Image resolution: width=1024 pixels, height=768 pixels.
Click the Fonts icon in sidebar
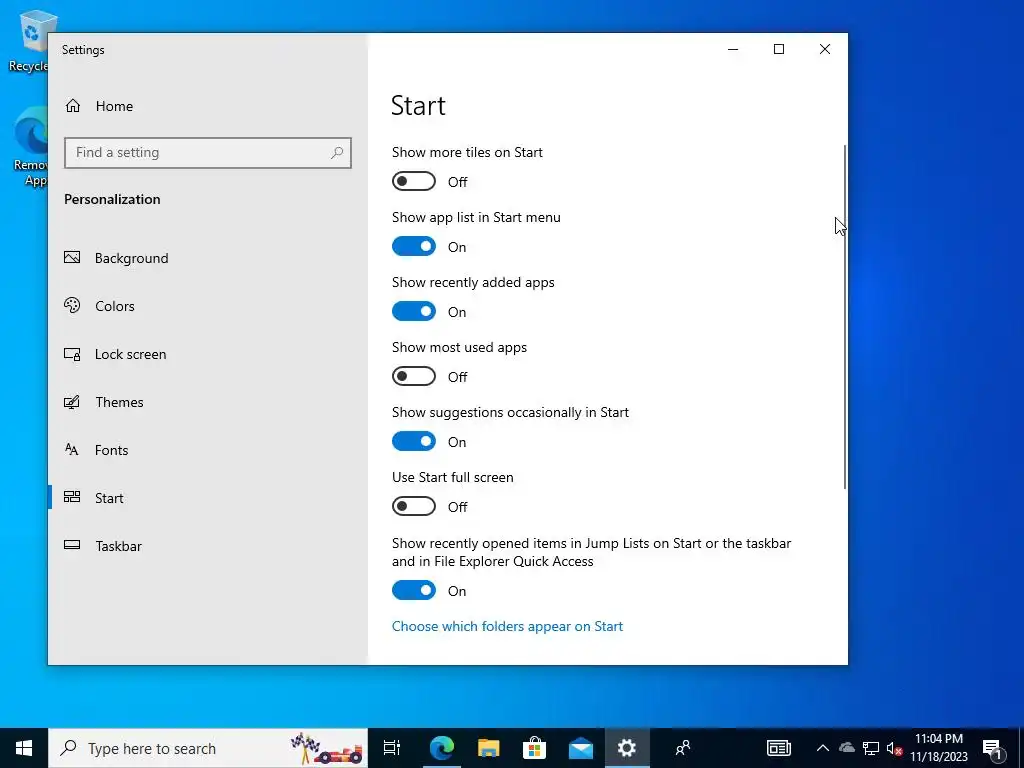tap(72, 449)
